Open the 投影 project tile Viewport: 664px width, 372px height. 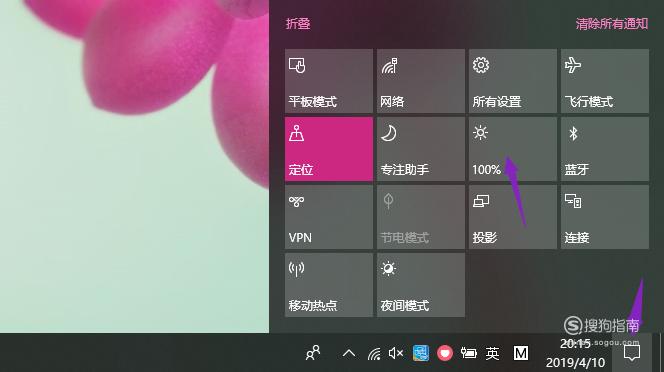[512, 217]
